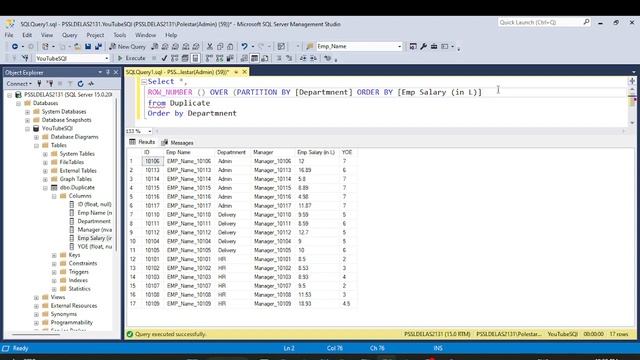
Task: Parse the query with the checkmark icon
Action: click(164, 58)
